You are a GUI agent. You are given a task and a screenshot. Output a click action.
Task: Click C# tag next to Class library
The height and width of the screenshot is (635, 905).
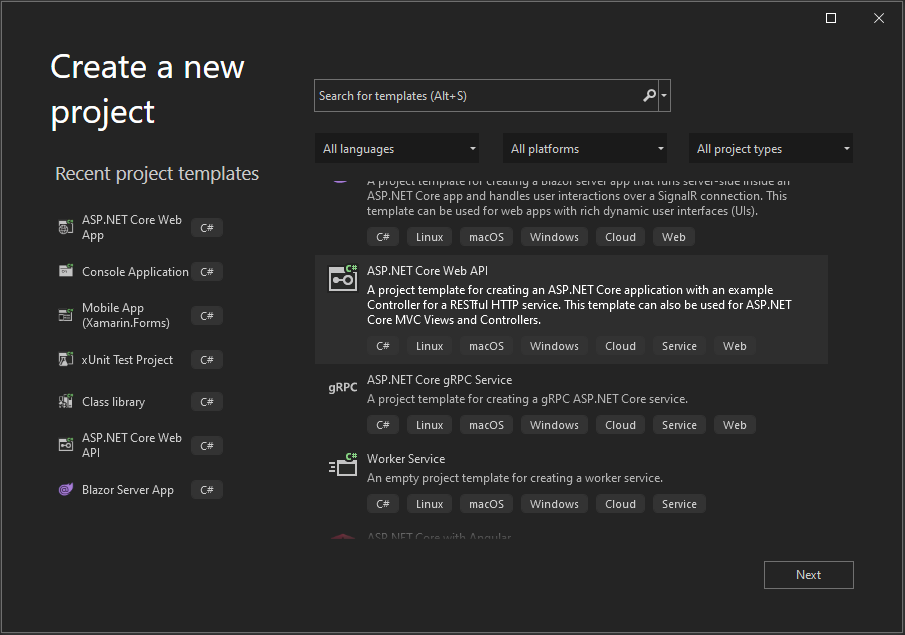pos(207,402)
